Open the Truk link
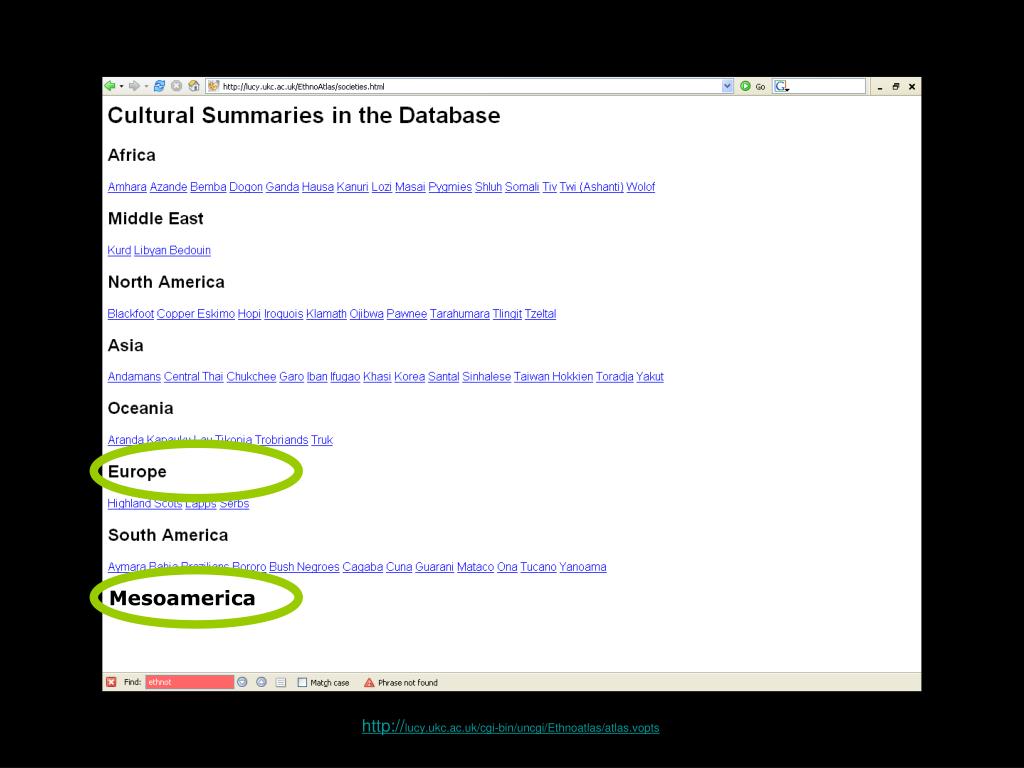This screenshot has width=1024, height=768. coord(322,440)
